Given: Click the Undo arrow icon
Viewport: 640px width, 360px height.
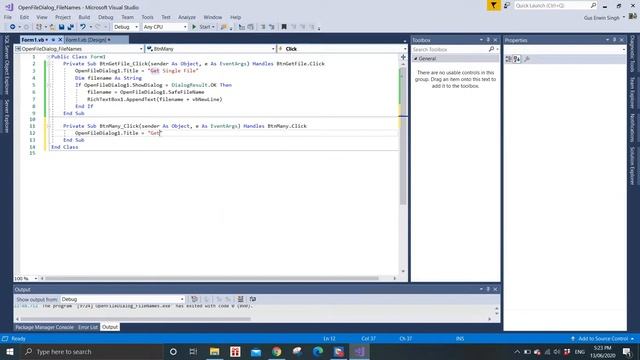Looking at the screenshot, I should [x=83, y=27].
